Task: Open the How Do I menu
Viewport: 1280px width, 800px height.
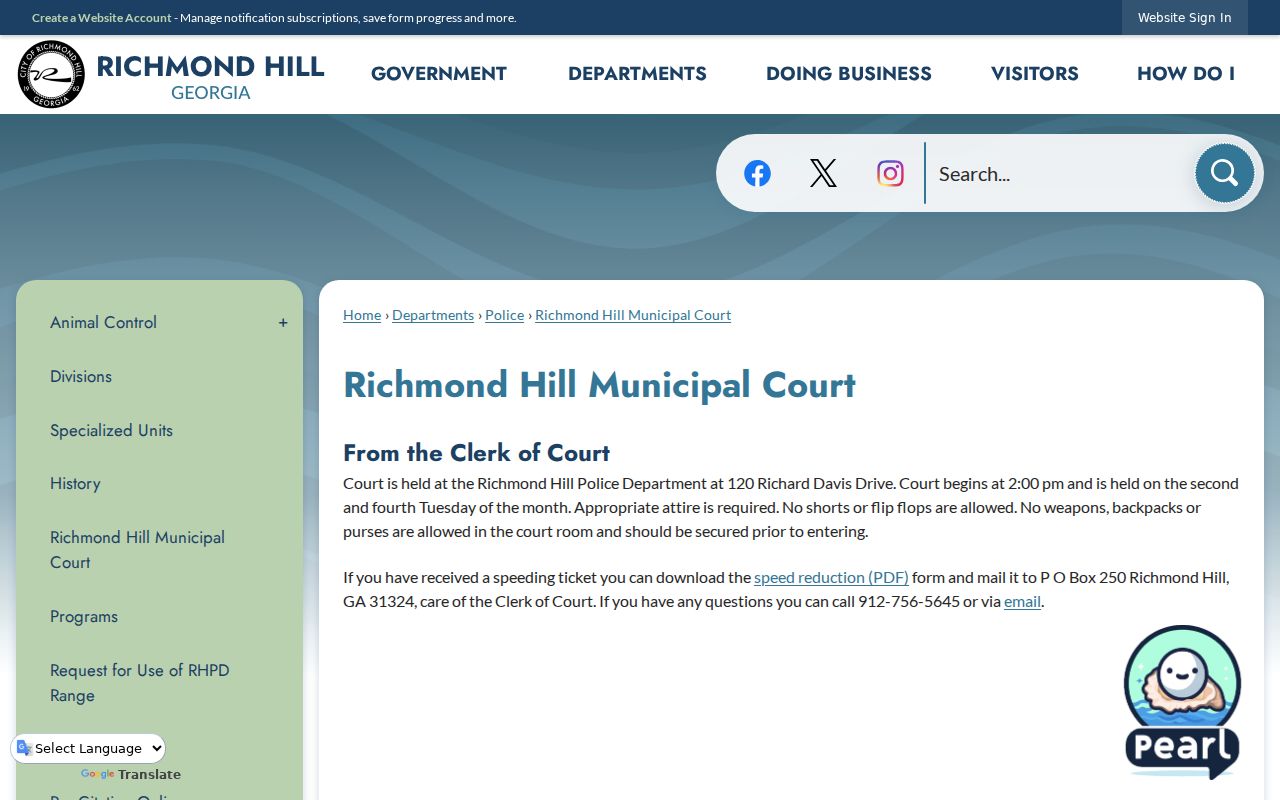Action: [1186, 74]
